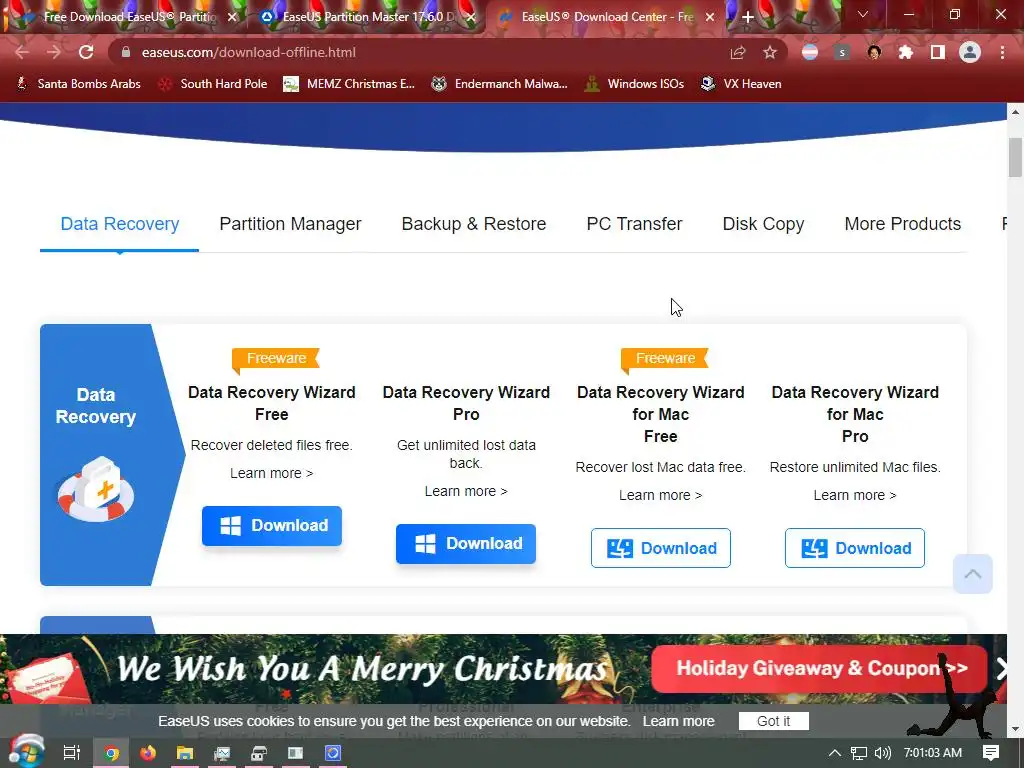Open South Hard Pole bookmark
Image resolution: width=1024 pixels, height=768 pixels.
pos(214,84)
